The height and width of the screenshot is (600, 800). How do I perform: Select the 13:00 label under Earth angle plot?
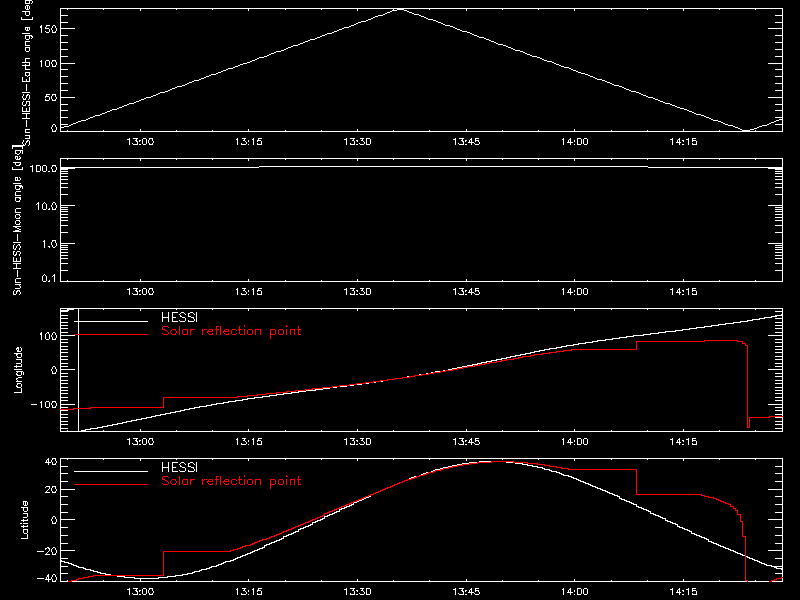point(140,142)
